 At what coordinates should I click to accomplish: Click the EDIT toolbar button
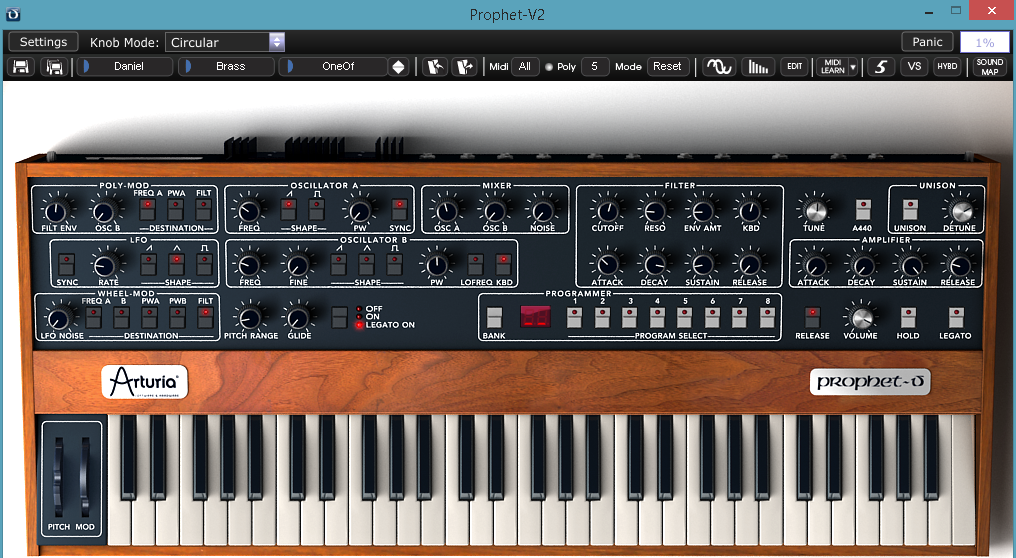point(794,67)
